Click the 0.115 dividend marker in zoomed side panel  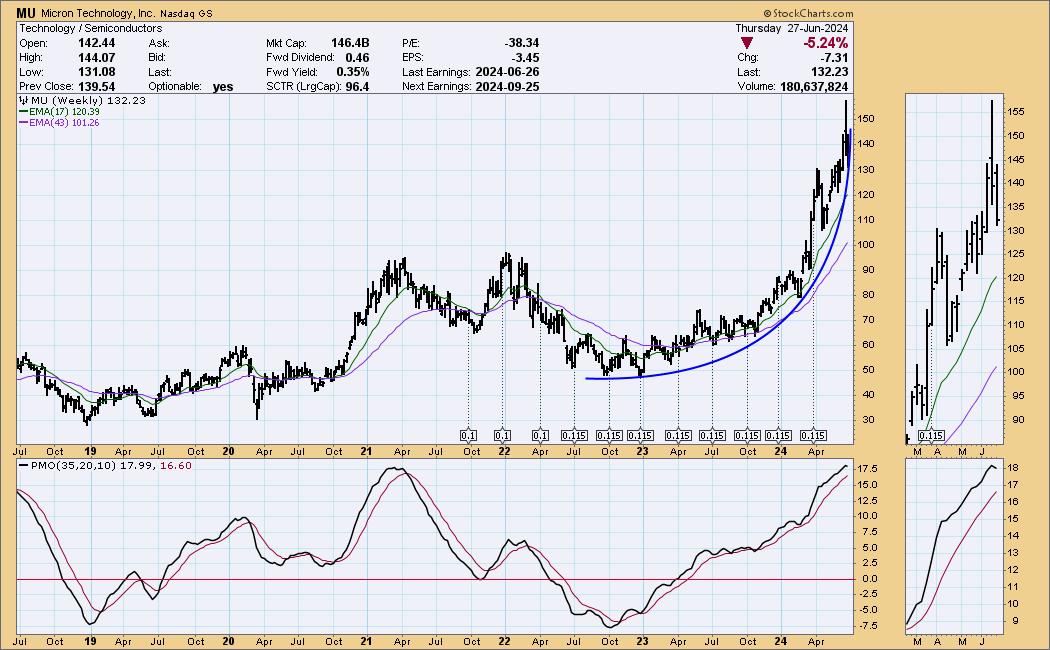click(931, 436)
